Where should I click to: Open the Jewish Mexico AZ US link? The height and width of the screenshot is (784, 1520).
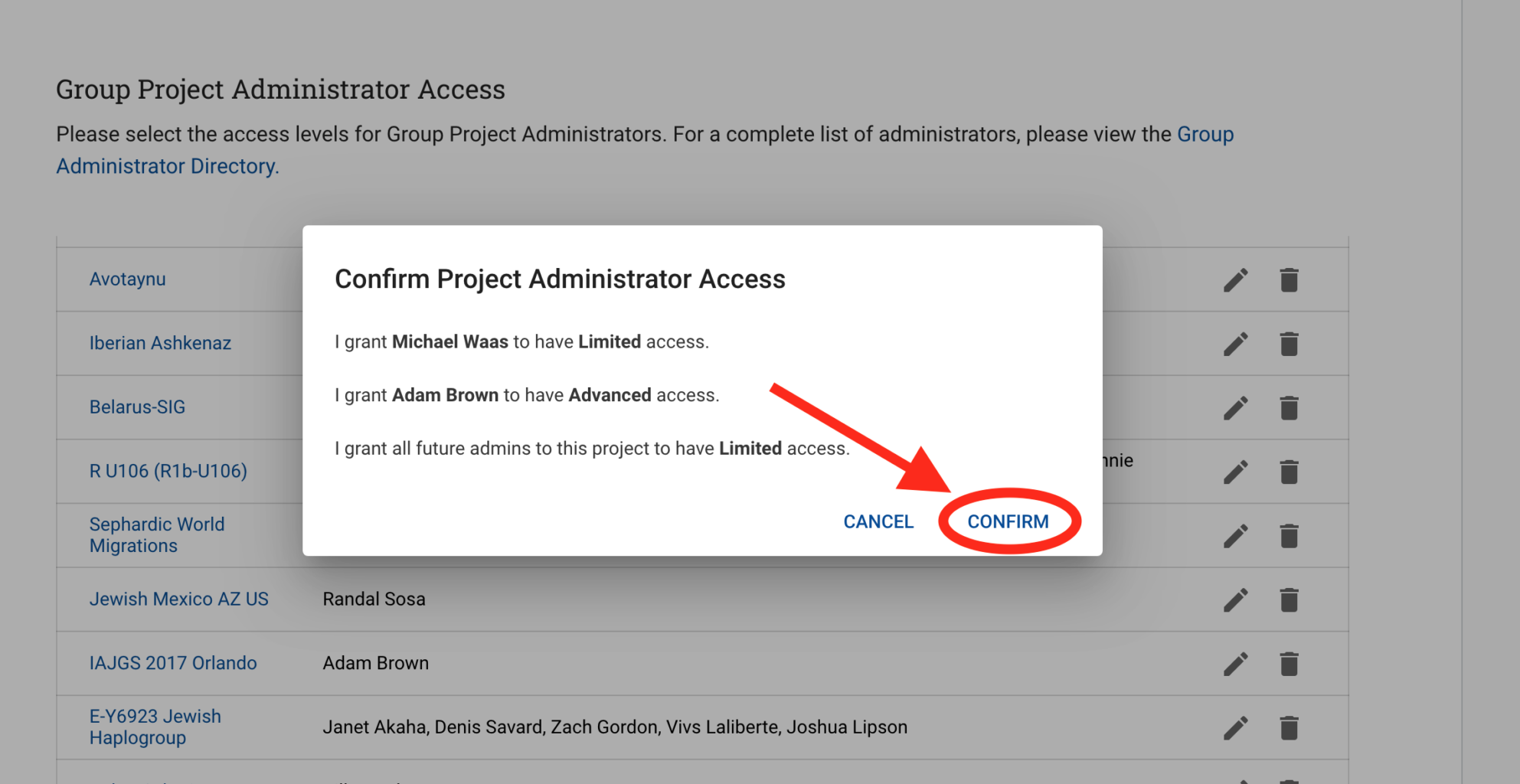[x=179, y=599]
